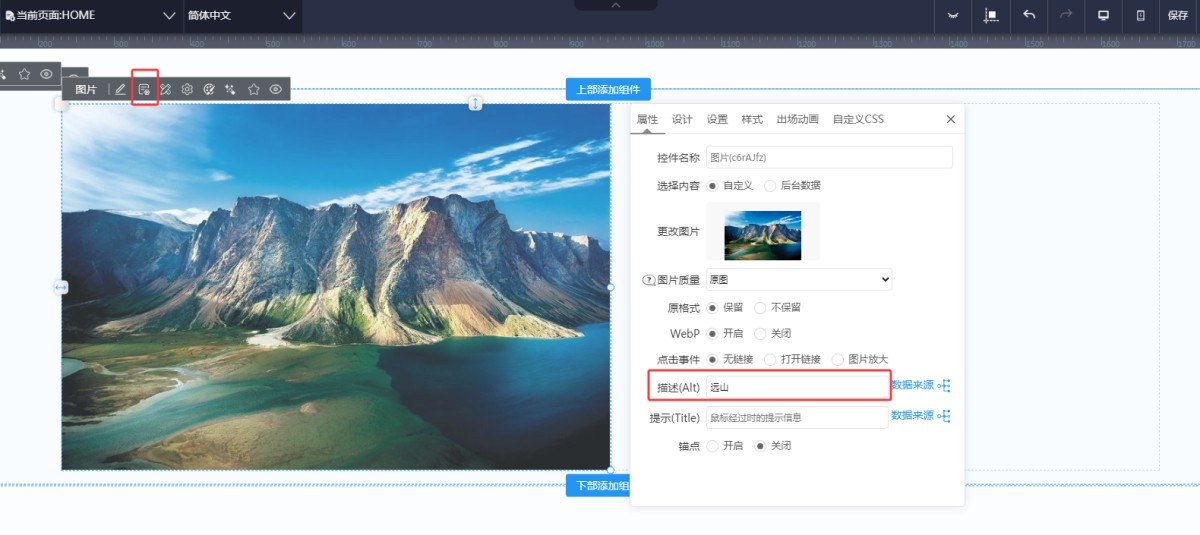Open the image properties icon in toolbar
1200x535 pixels.
tap(144, 89)
